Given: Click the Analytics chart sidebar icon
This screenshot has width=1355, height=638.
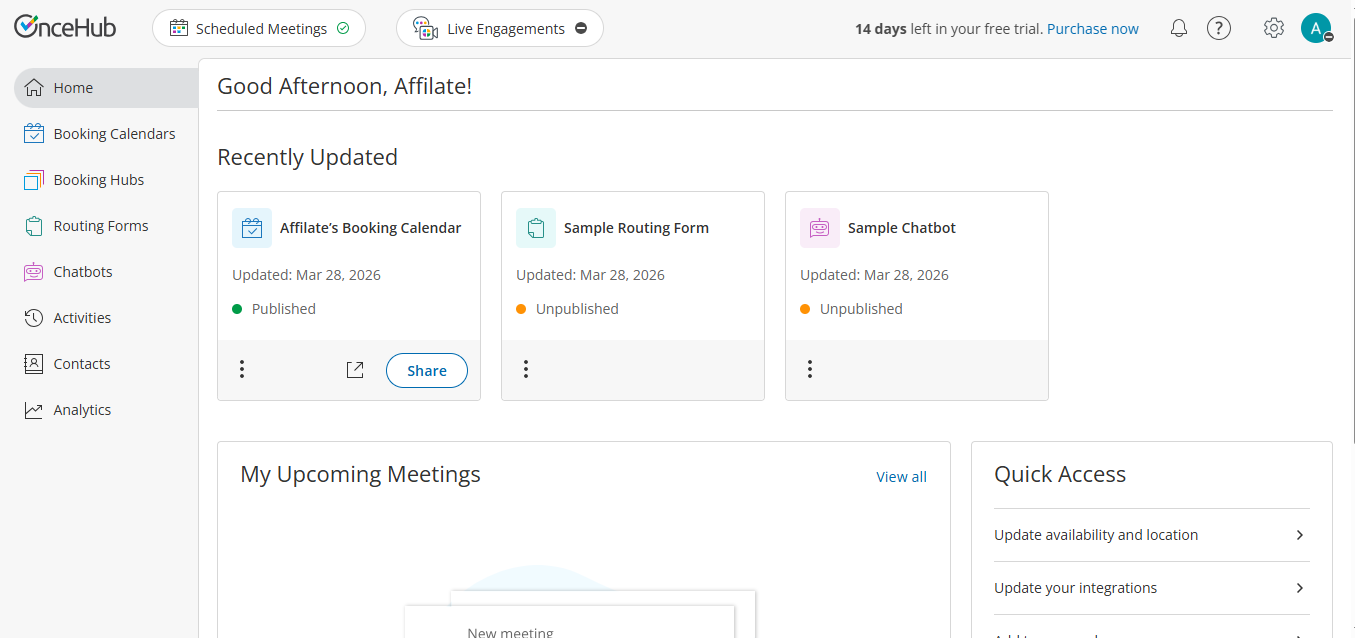Looking at the screenshot, I should point(34,410).
